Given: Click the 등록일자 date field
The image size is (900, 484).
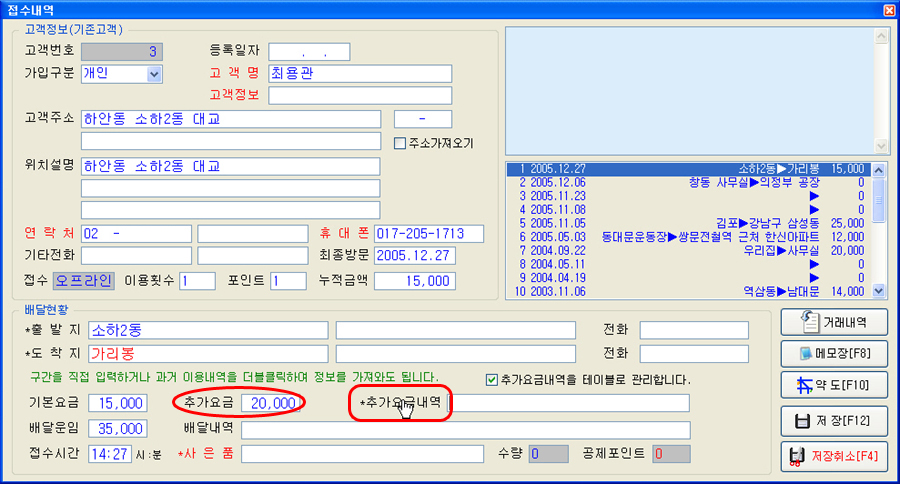Looking at the screenshot, I should pyautogui.click(x=309, y=52).
